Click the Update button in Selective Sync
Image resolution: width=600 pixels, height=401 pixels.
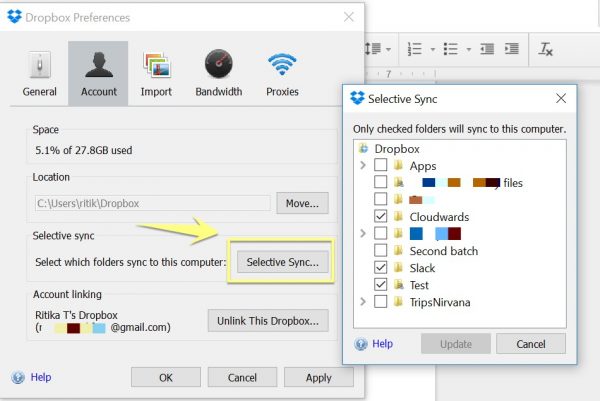tap(456, 344)
